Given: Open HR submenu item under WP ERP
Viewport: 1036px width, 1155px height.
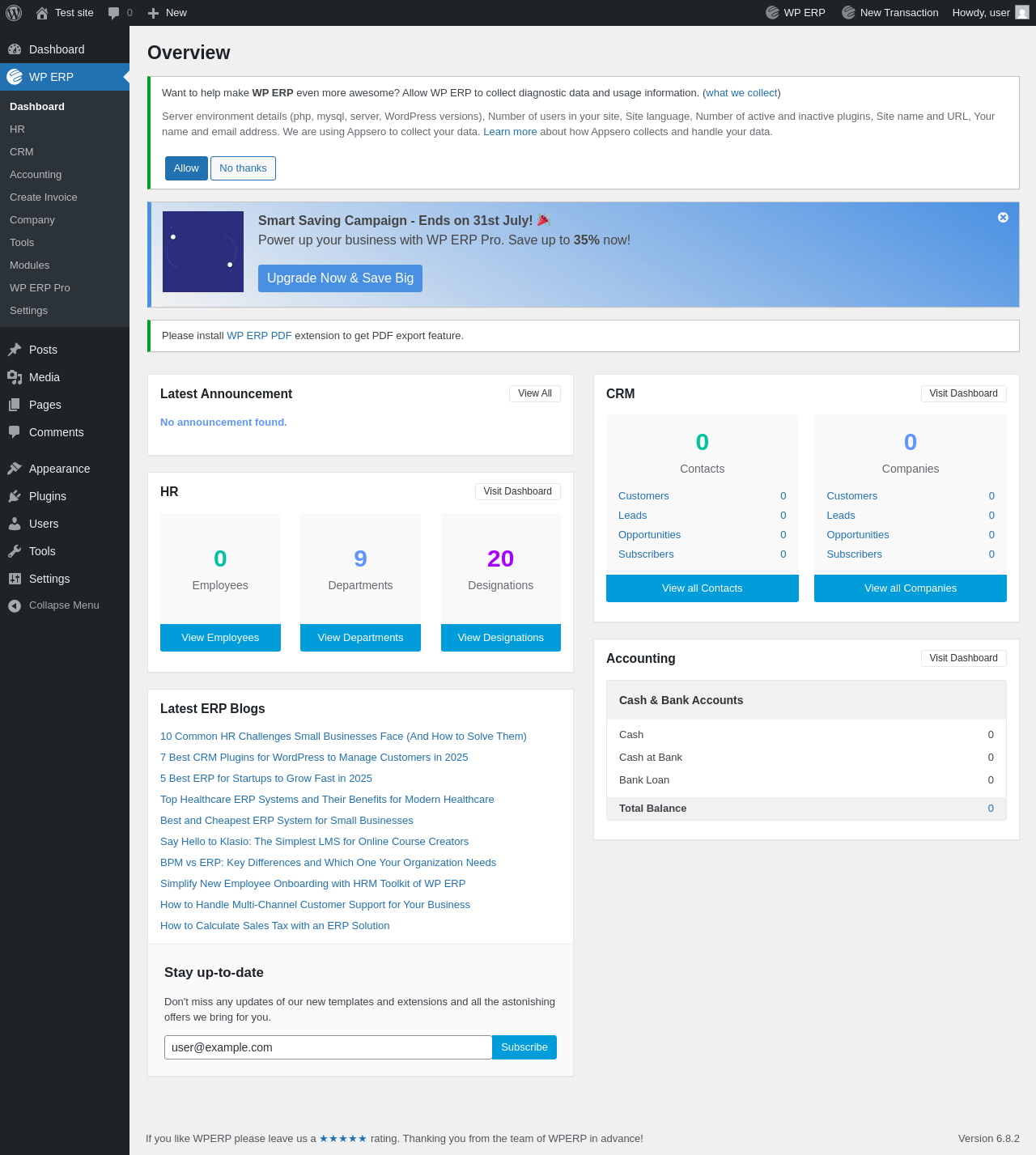Looking at the screenshot, I should click(17, 130).
